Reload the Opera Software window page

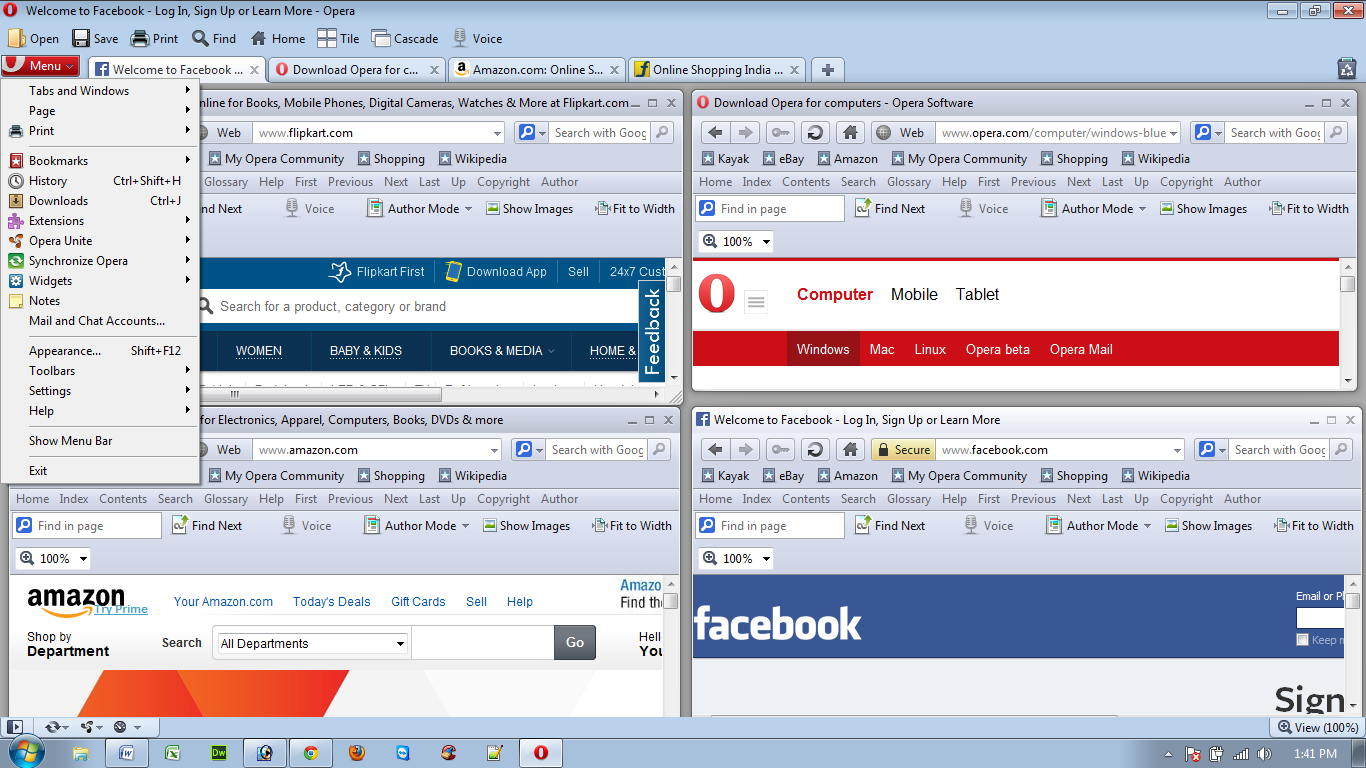point(815,132)
